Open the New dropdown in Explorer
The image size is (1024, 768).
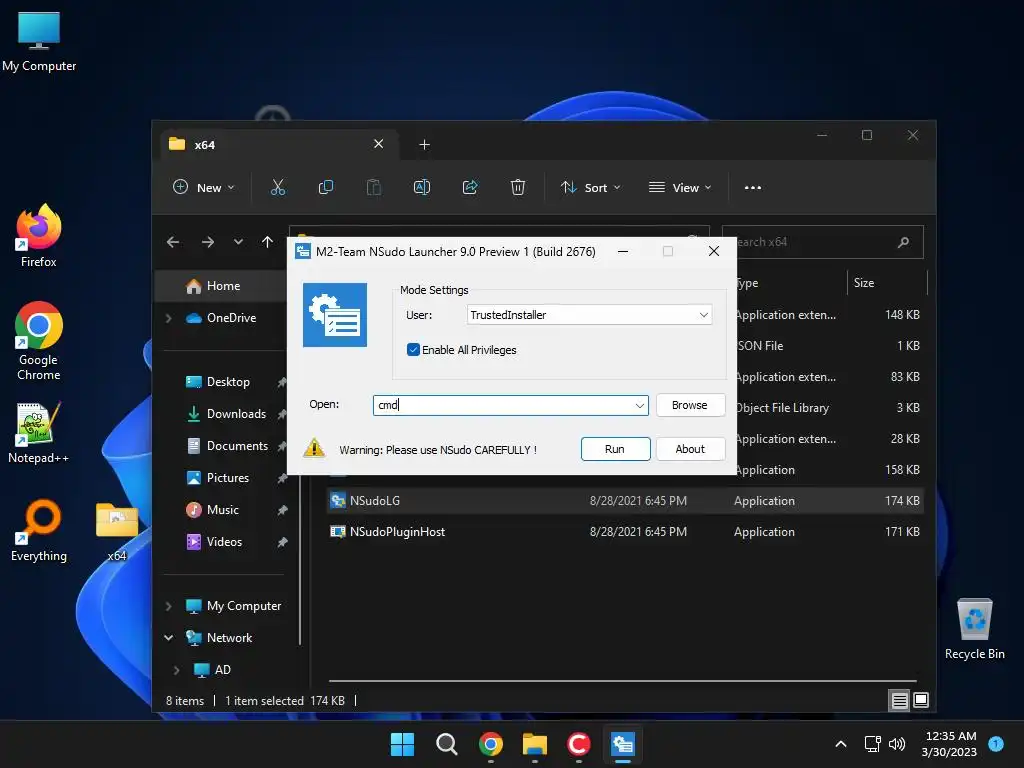203,187
